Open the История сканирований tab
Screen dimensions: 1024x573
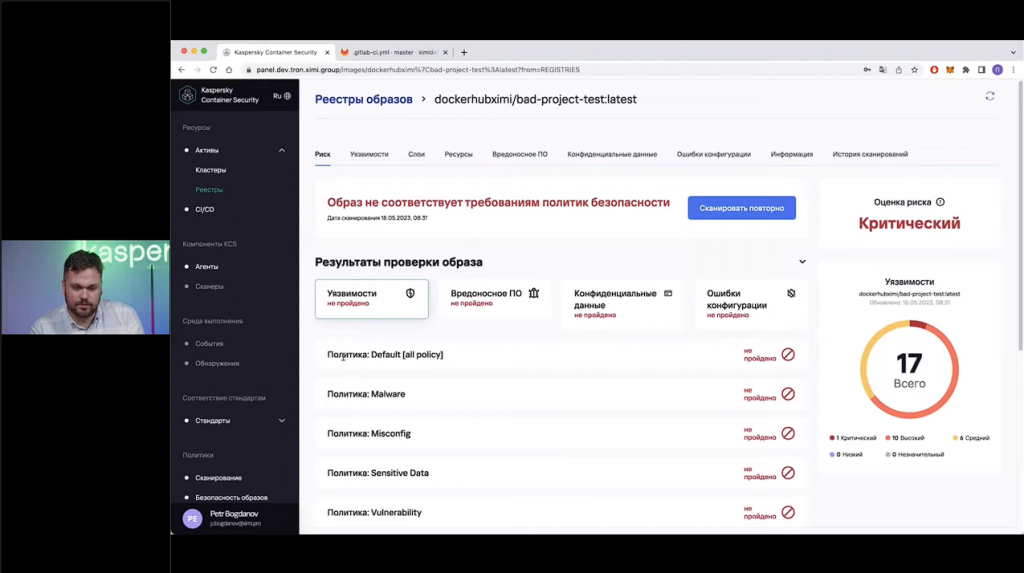870,154
